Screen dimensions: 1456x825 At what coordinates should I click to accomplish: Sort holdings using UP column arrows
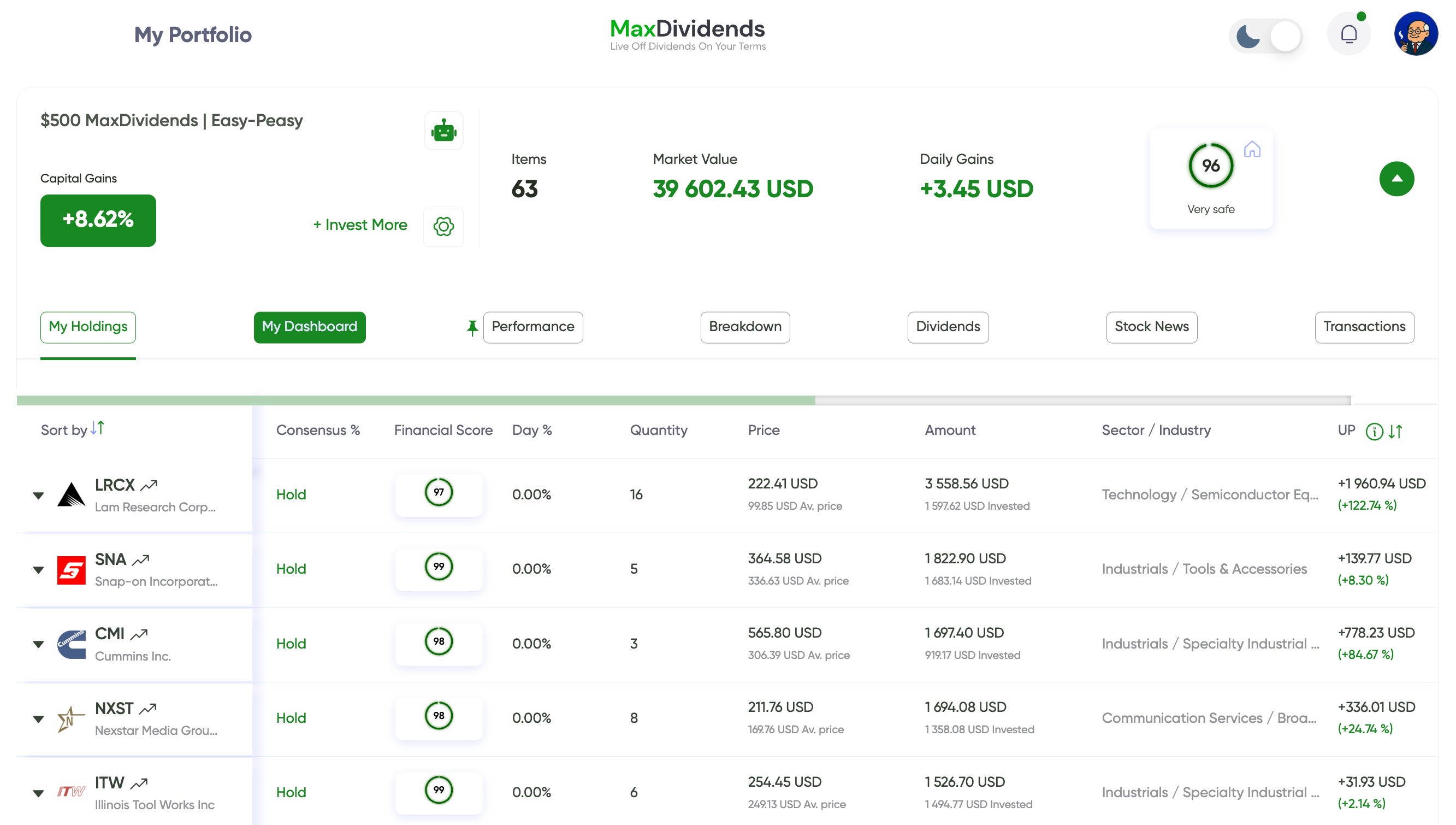pyautogui.click(x=1395, y=432)
